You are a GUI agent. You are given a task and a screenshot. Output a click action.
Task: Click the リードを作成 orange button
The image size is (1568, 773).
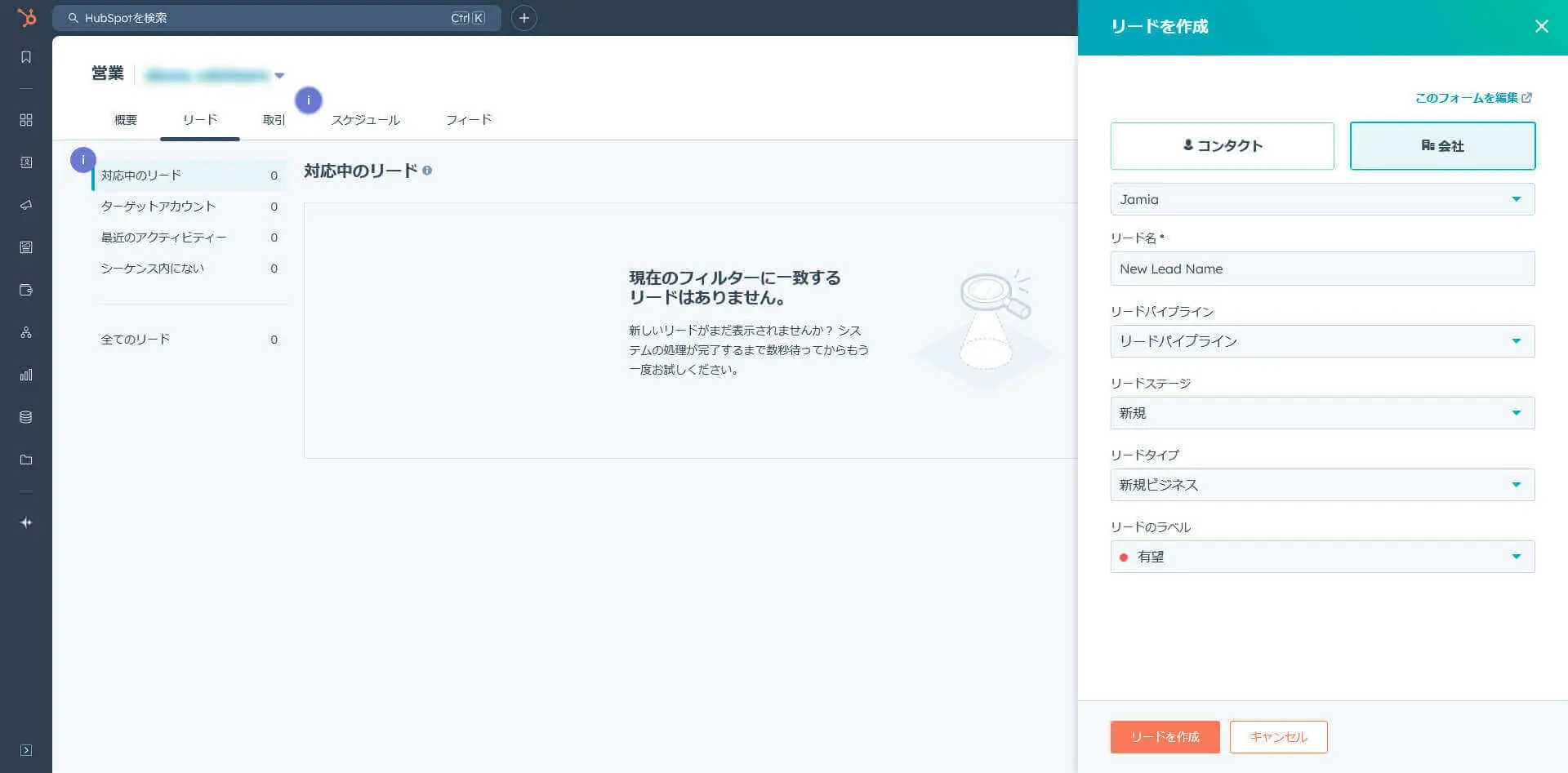[x=1165, y=737]
